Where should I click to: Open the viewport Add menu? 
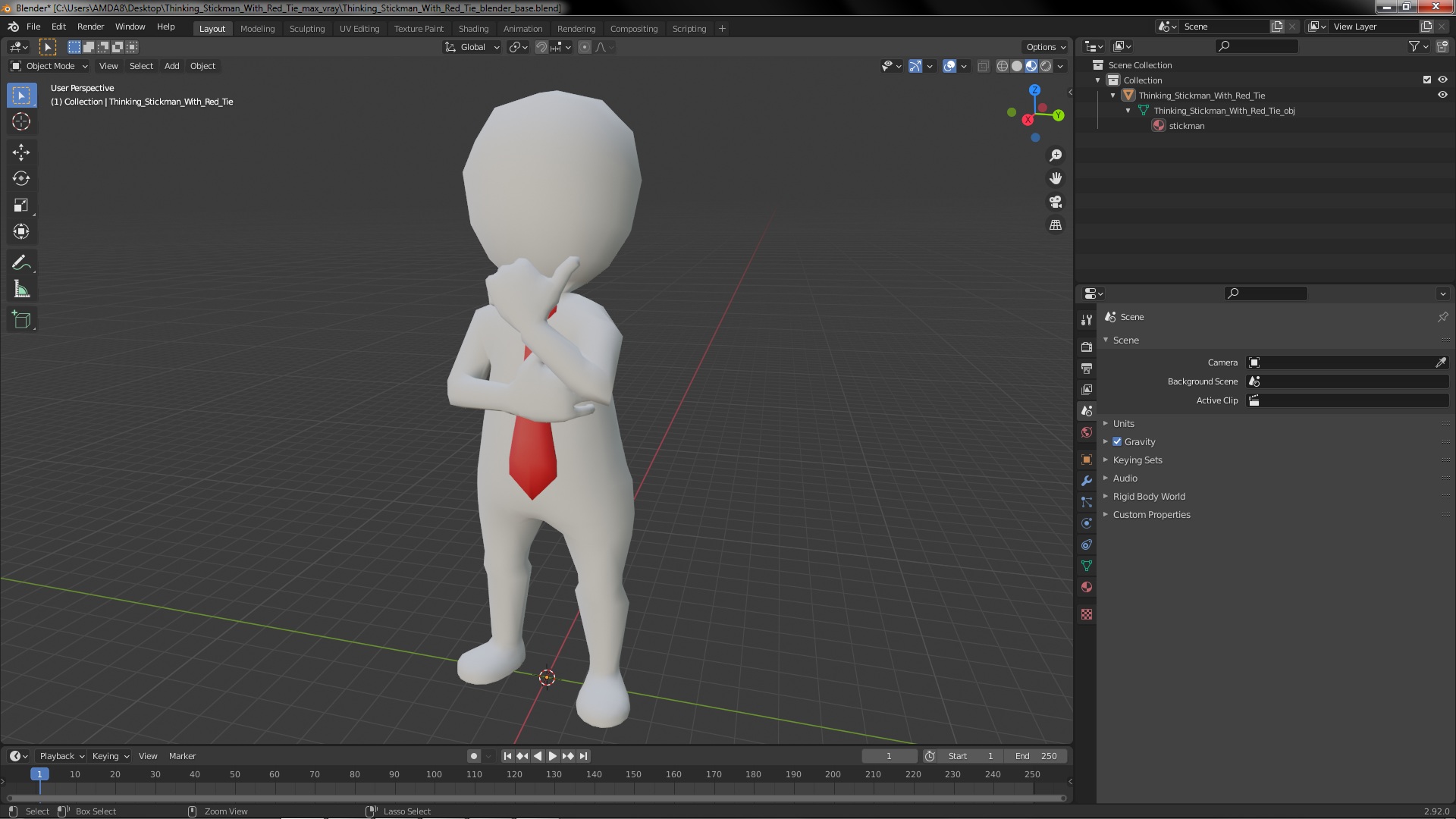click(172, 66)
